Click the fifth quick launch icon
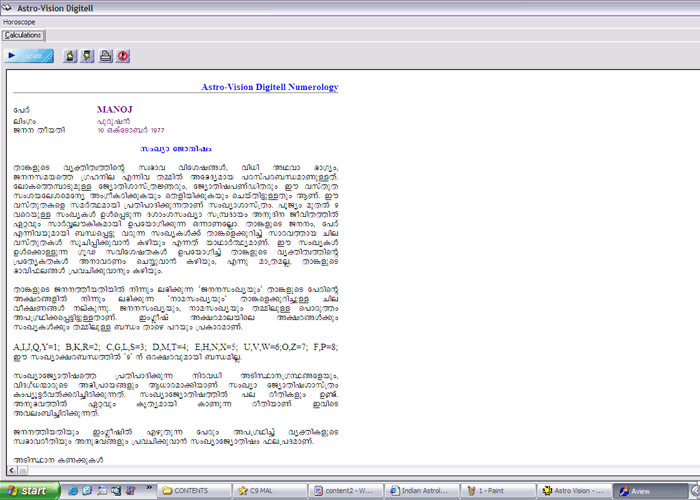The height and width of the screenshot is (500, 700). [x=131, y=491]
